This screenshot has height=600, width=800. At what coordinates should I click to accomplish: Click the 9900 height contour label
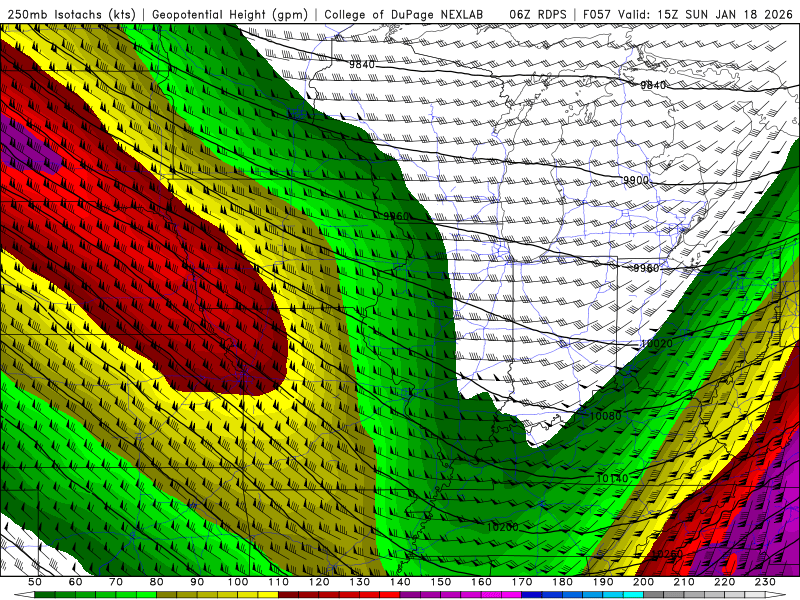point(636,180)
